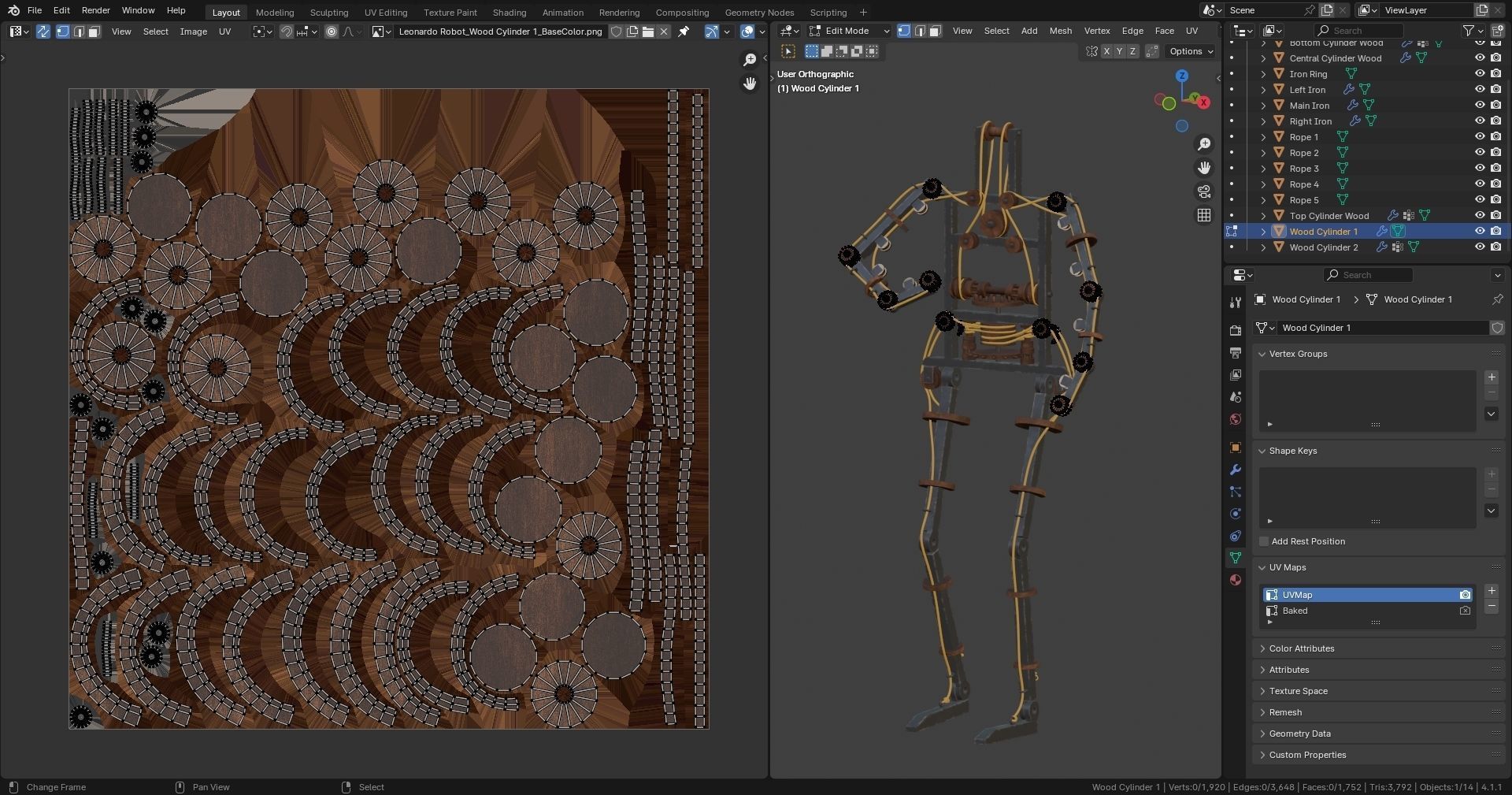Disable Wood Cylinder 2 in renders
Image resolution: width=1512 pixels, height=795 pixels.
click(1496, 247)
